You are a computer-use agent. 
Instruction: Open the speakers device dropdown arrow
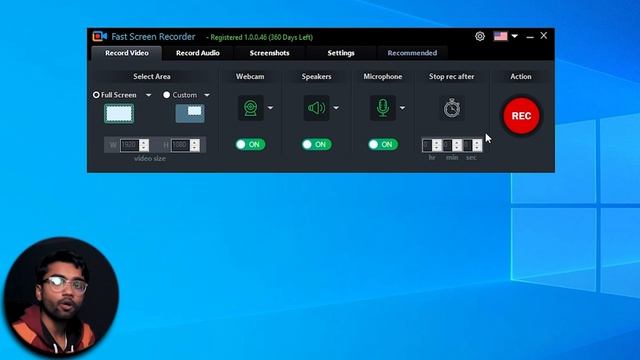[x=336, y=108]
